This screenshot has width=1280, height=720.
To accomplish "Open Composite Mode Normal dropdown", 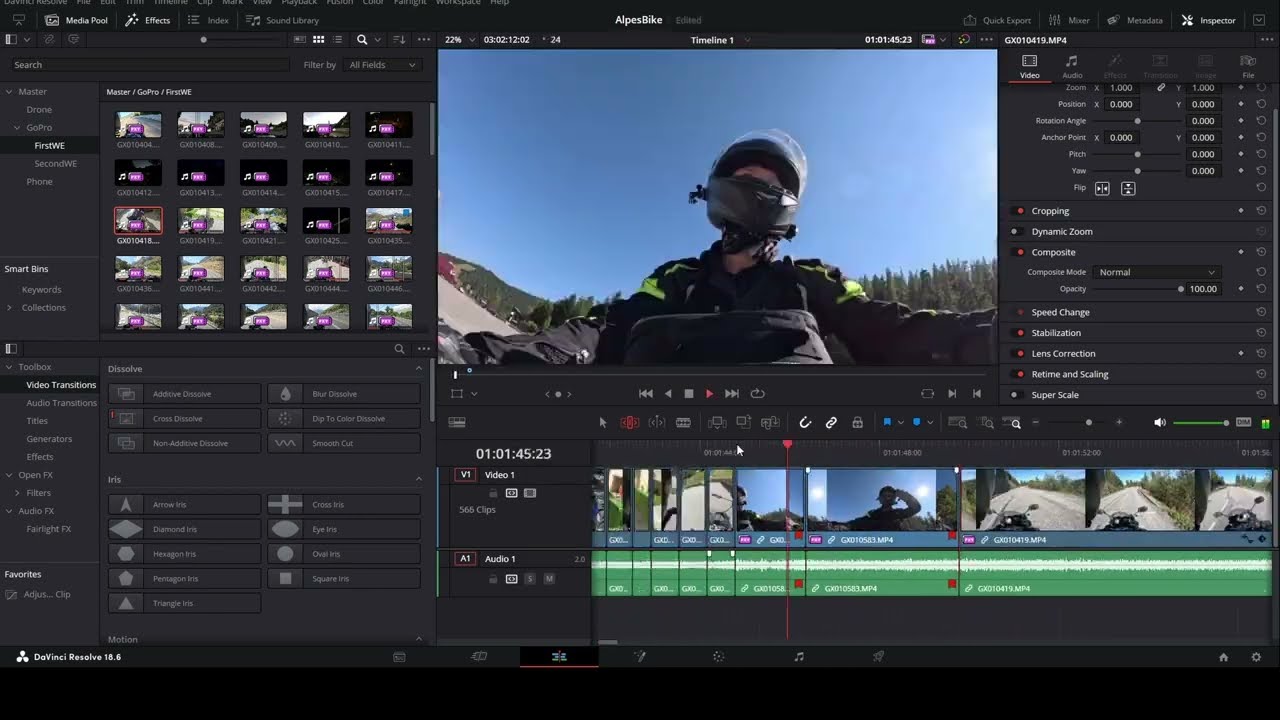I will [1156, 272].
